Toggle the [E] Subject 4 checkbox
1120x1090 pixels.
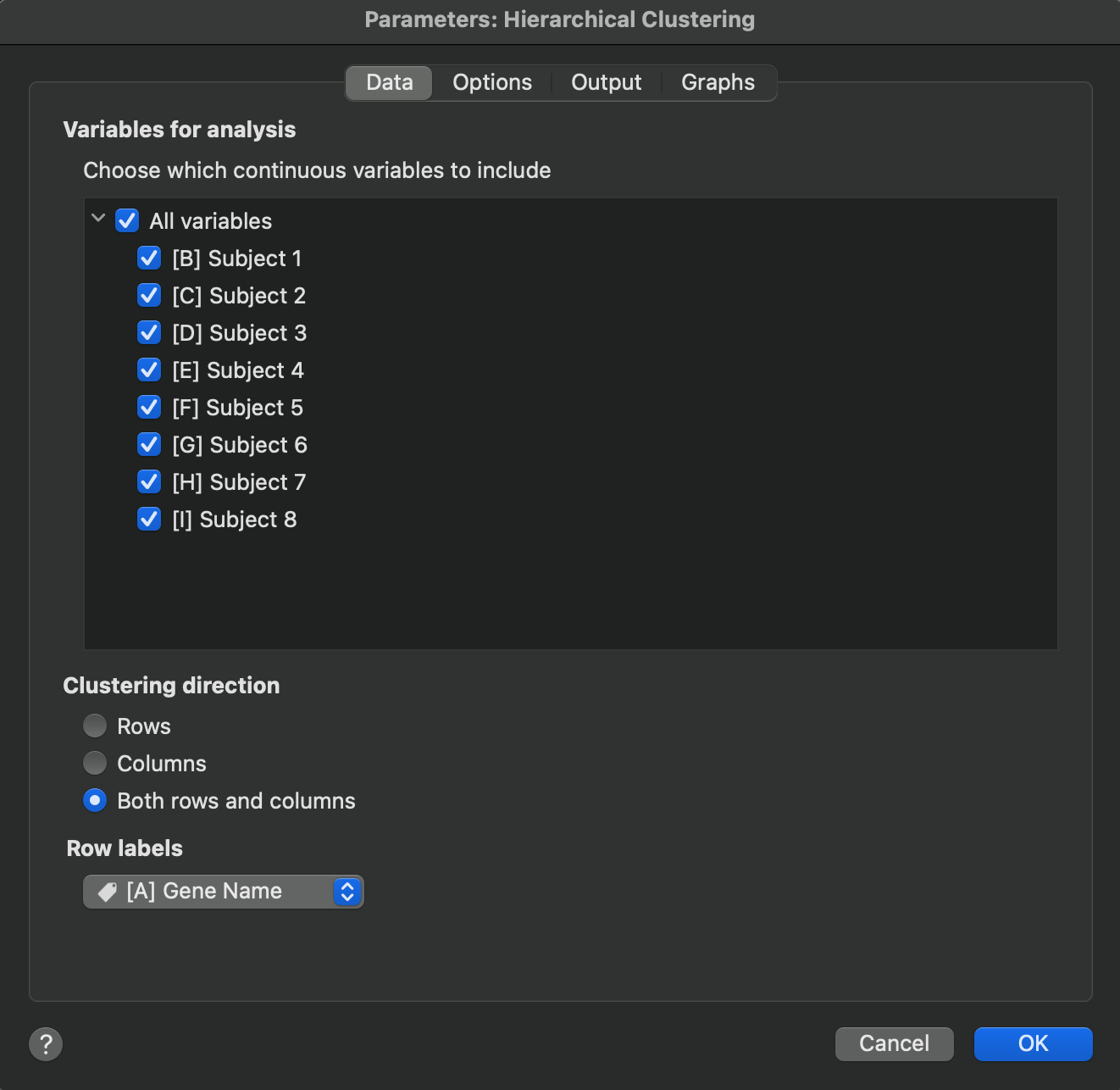pyautogui.click(x=149, y=370)
